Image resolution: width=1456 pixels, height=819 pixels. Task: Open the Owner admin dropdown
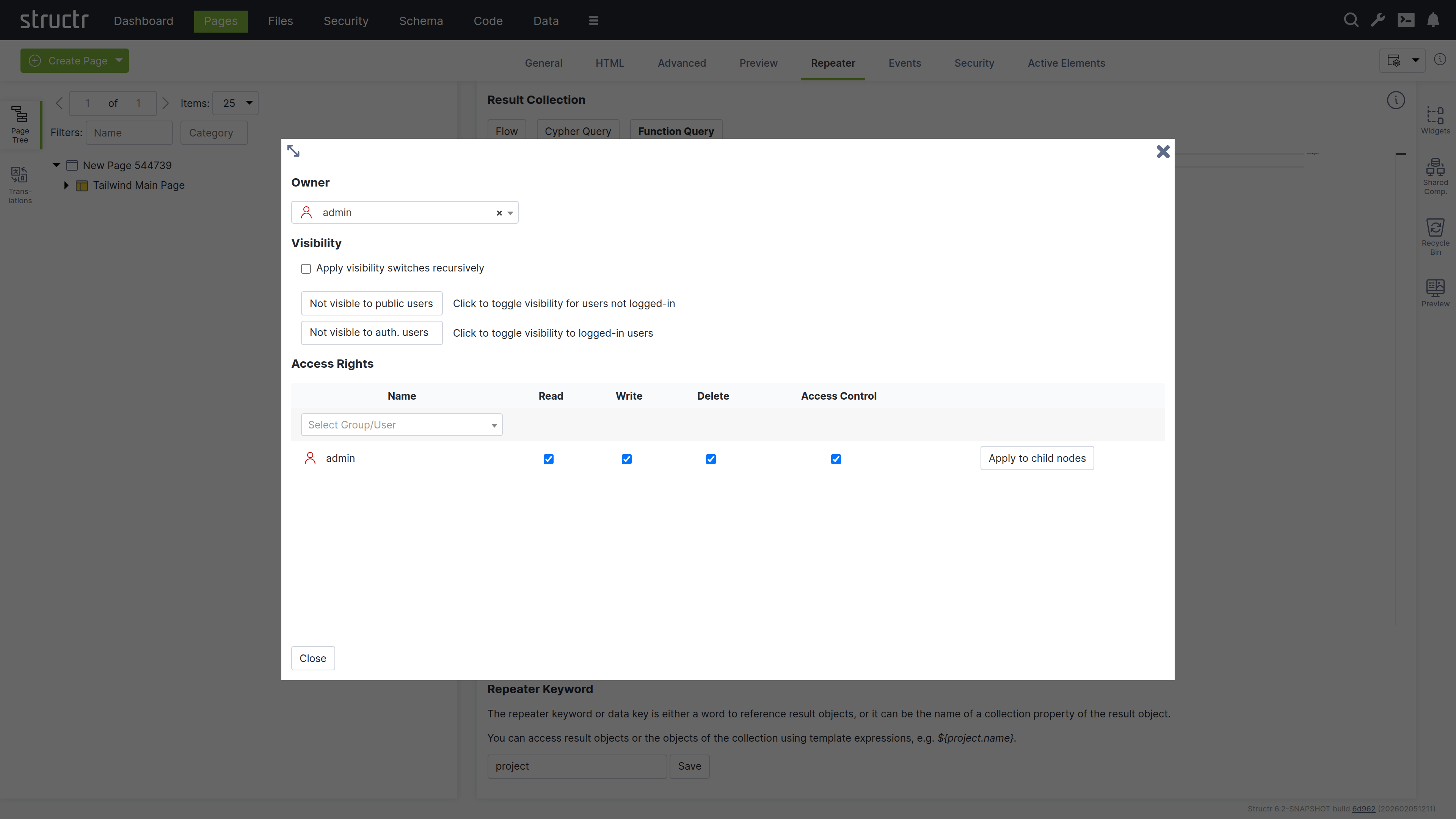[x=404, y=212]
